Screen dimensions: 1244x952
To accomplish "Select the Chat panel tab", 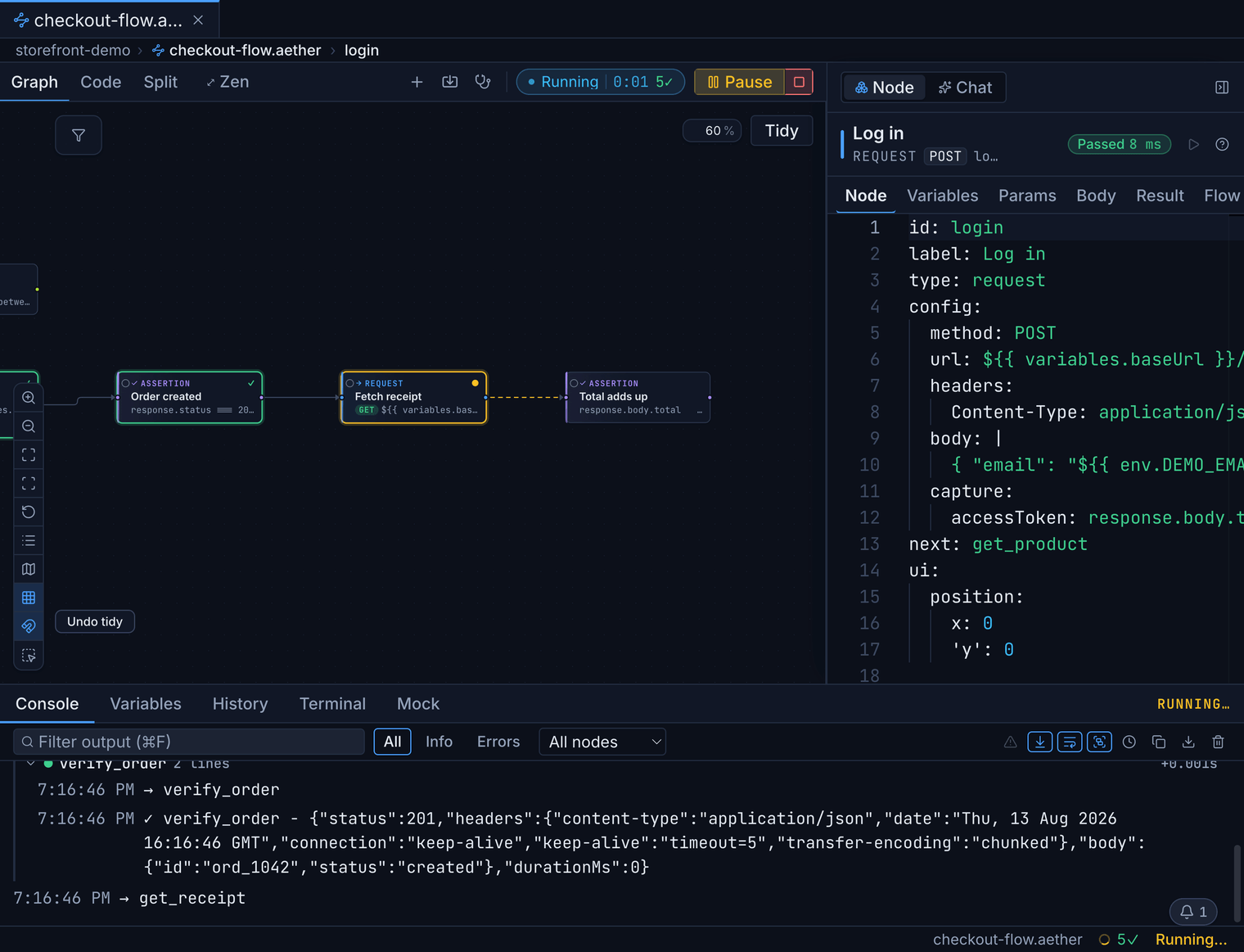I will pos(965,88).
